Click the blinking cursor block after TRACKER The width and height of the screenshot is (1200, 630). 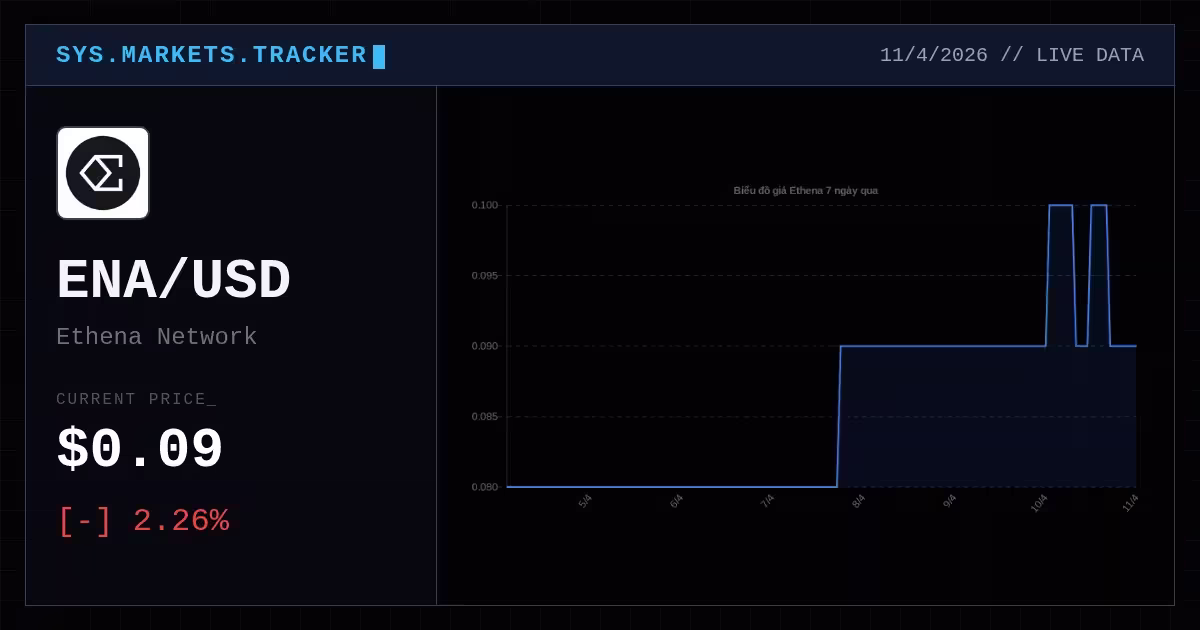tap(379, 56)
